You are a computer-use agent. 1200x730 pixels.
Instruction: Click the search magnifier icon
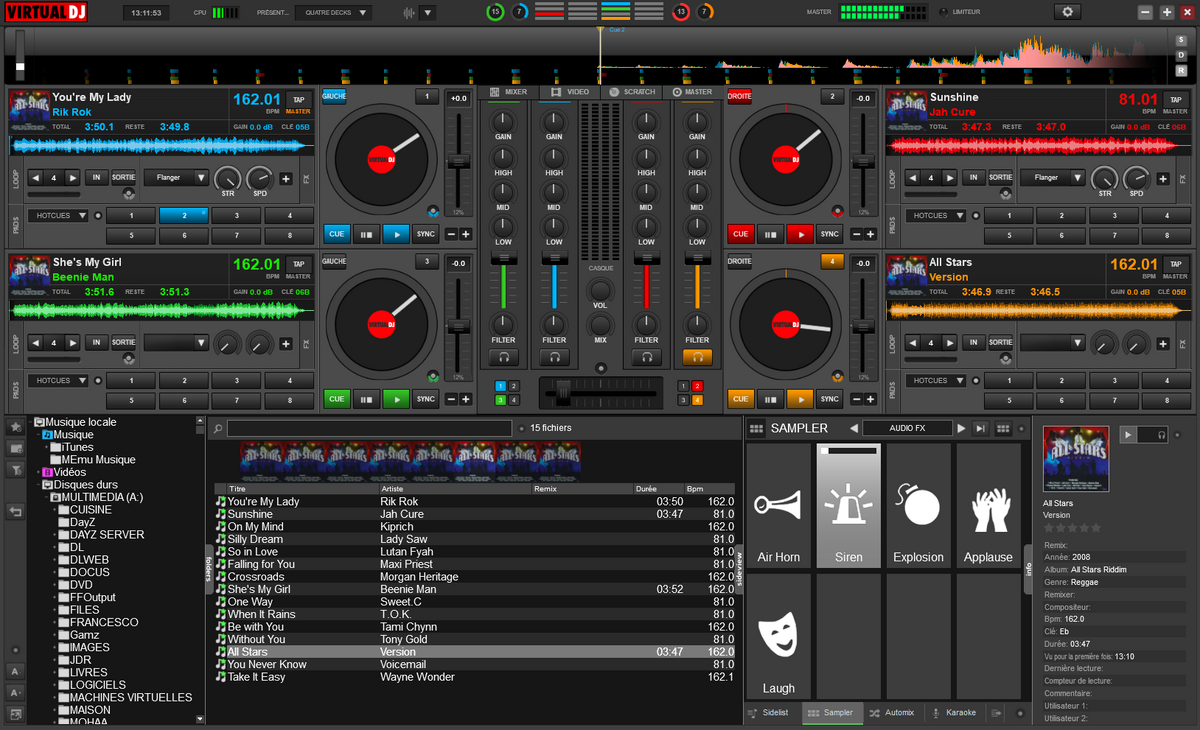coord(218,429)
